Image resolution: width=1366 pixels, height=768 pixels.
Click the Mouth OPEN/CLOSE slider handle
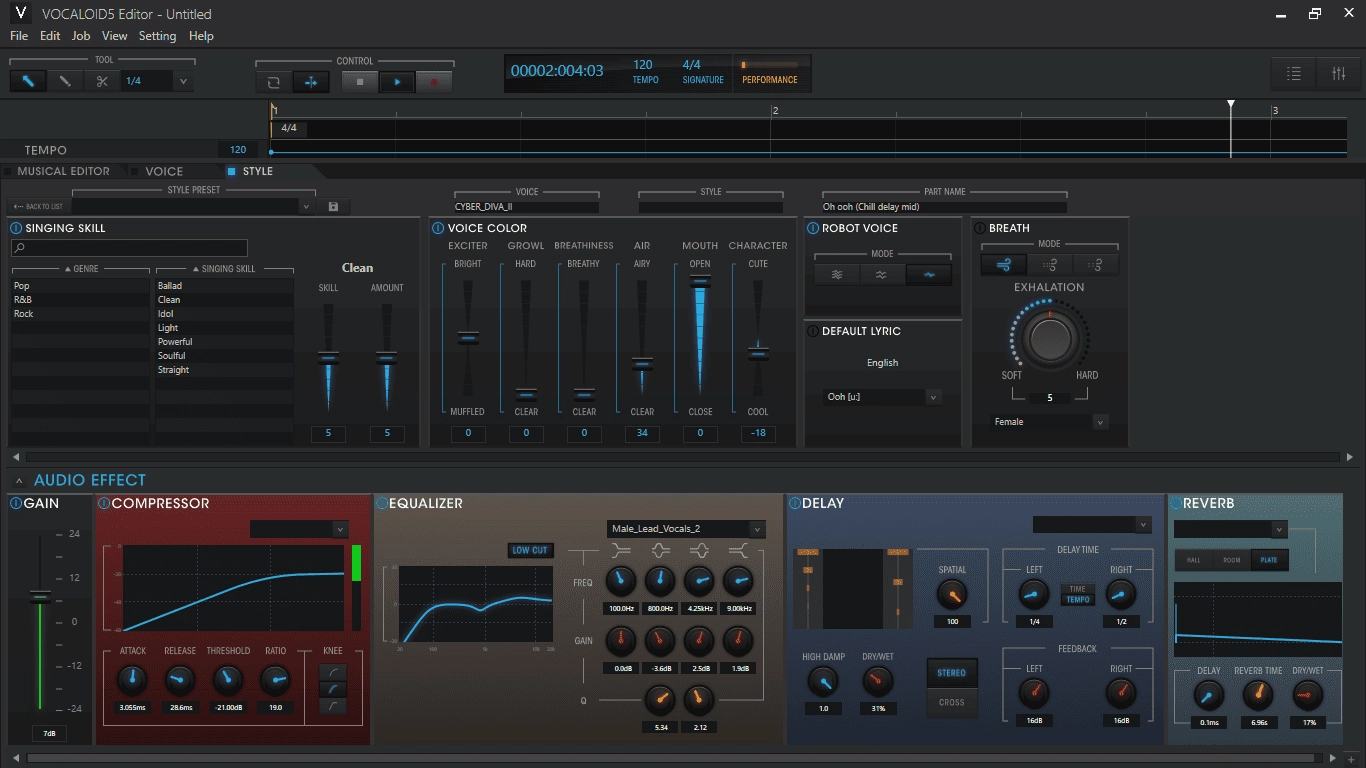(x=700, y=281)
